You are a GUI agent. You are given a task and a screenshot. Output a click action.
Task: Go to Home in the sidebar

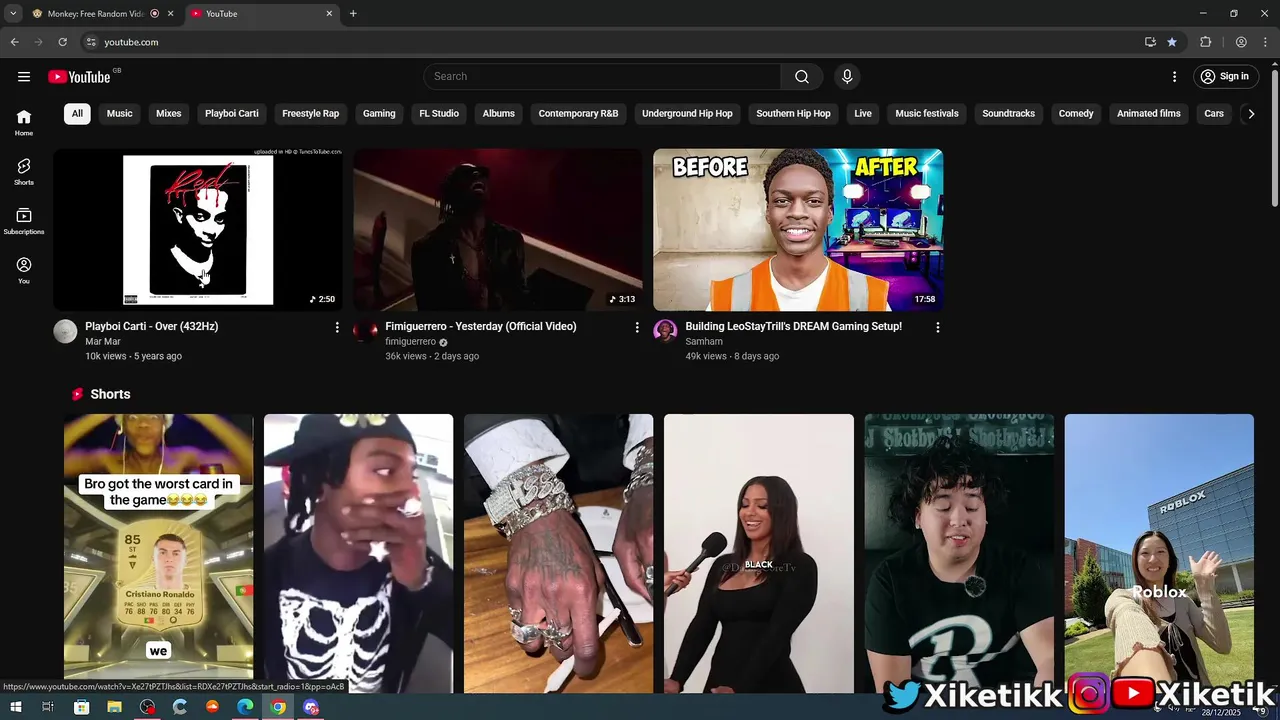pos(24,122)
